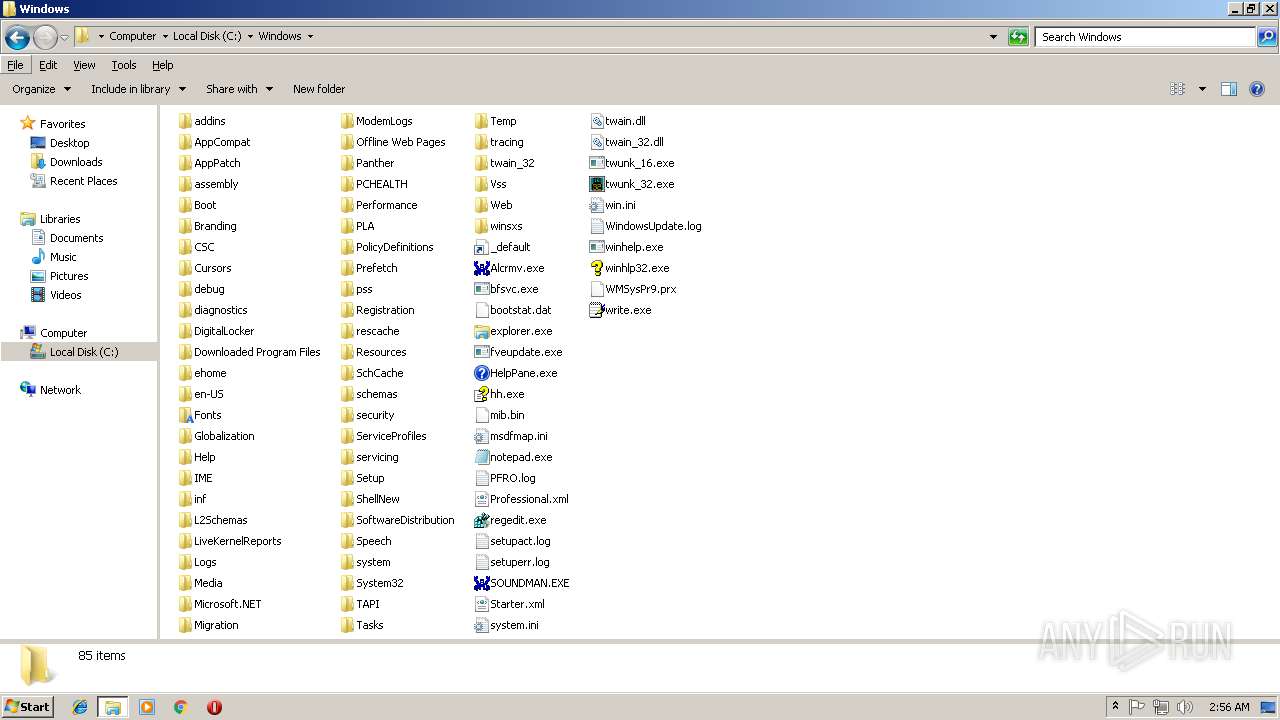Click the refresh button next to address bar
Viewport: 1280px width, 720px height.
coord(1018,37)
